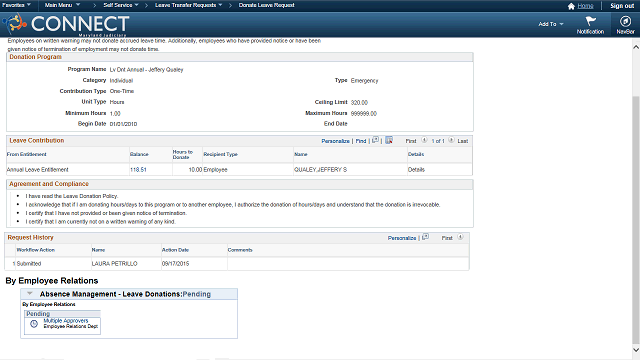Click First link in Request History
This screenshot has width=640, height=360.
447,238
